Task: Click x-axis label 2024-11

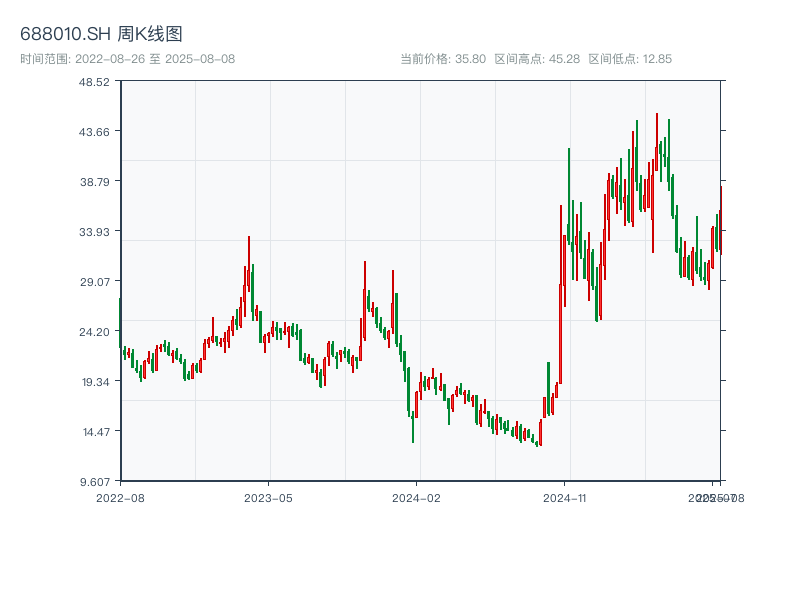Action: click(565, 498)
